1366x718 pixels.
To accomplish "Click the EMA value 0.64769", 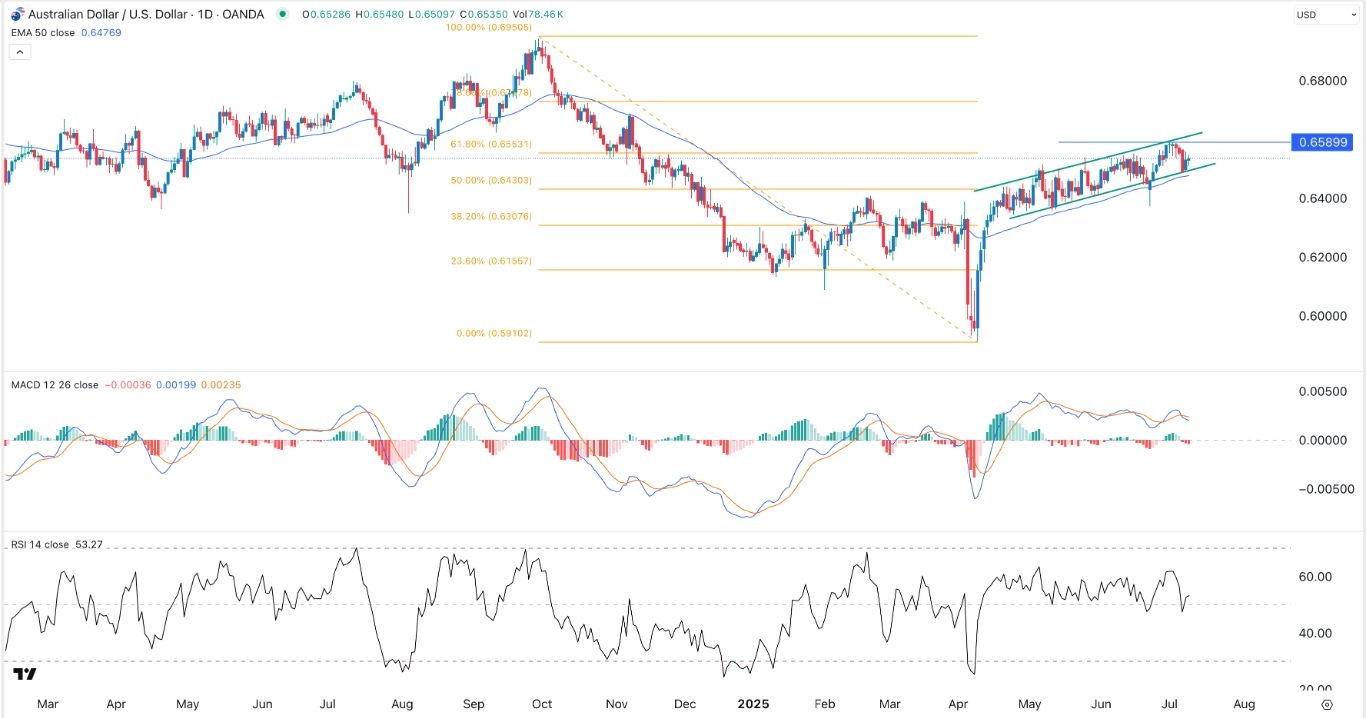I will tap(102, 32).
